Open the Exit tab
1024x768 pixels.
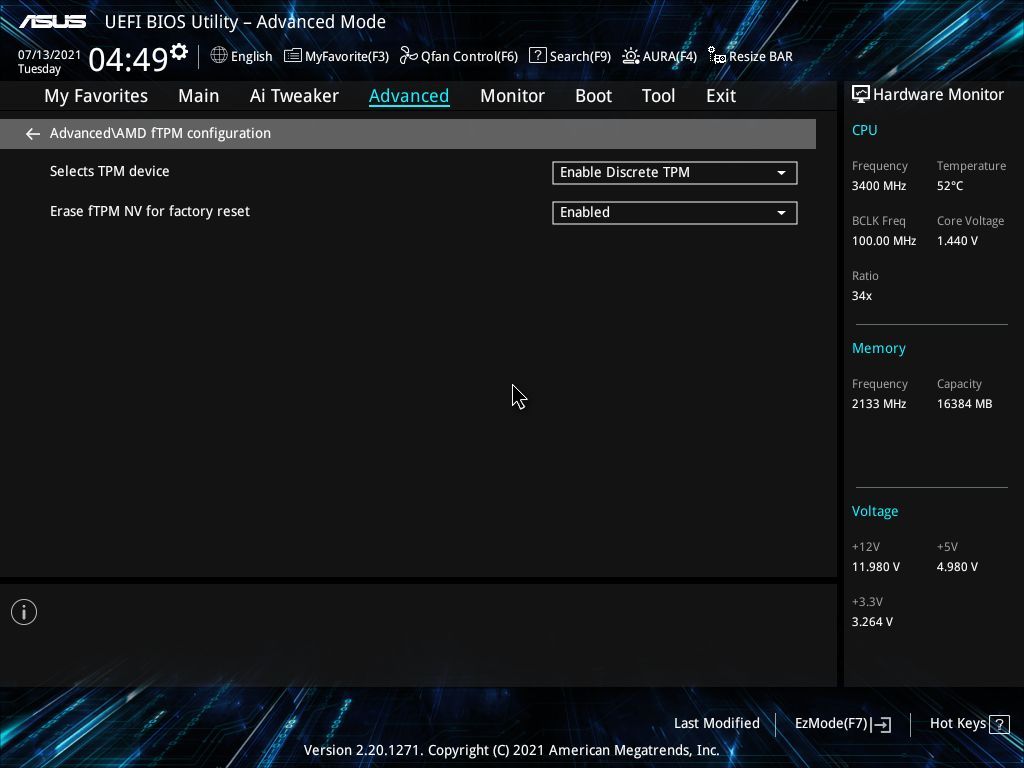[x=721, y=96]
